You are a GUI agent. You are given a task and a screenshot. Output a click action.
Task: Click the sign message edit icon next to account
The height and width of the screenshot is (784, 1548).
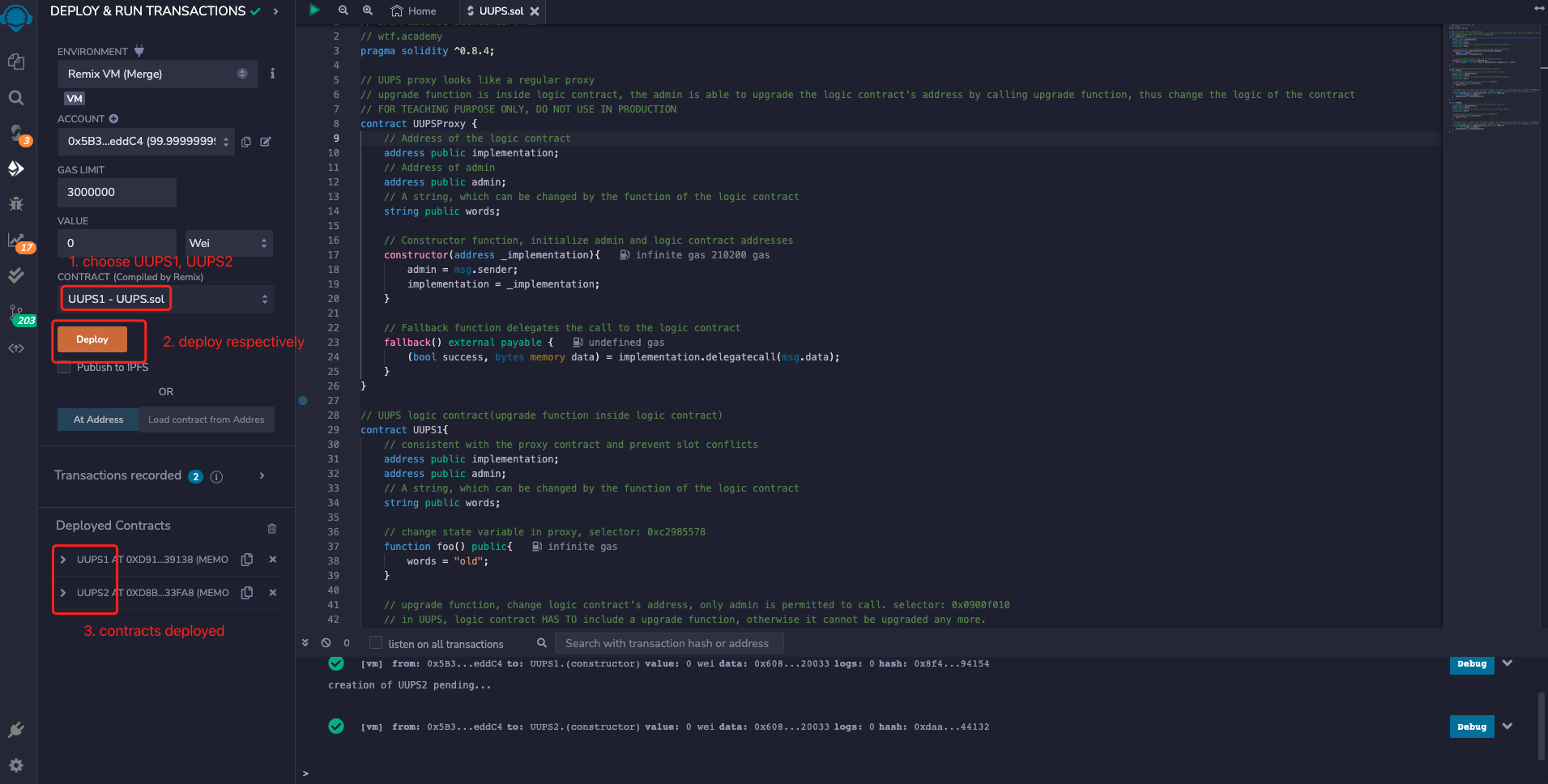pos(266,142)
